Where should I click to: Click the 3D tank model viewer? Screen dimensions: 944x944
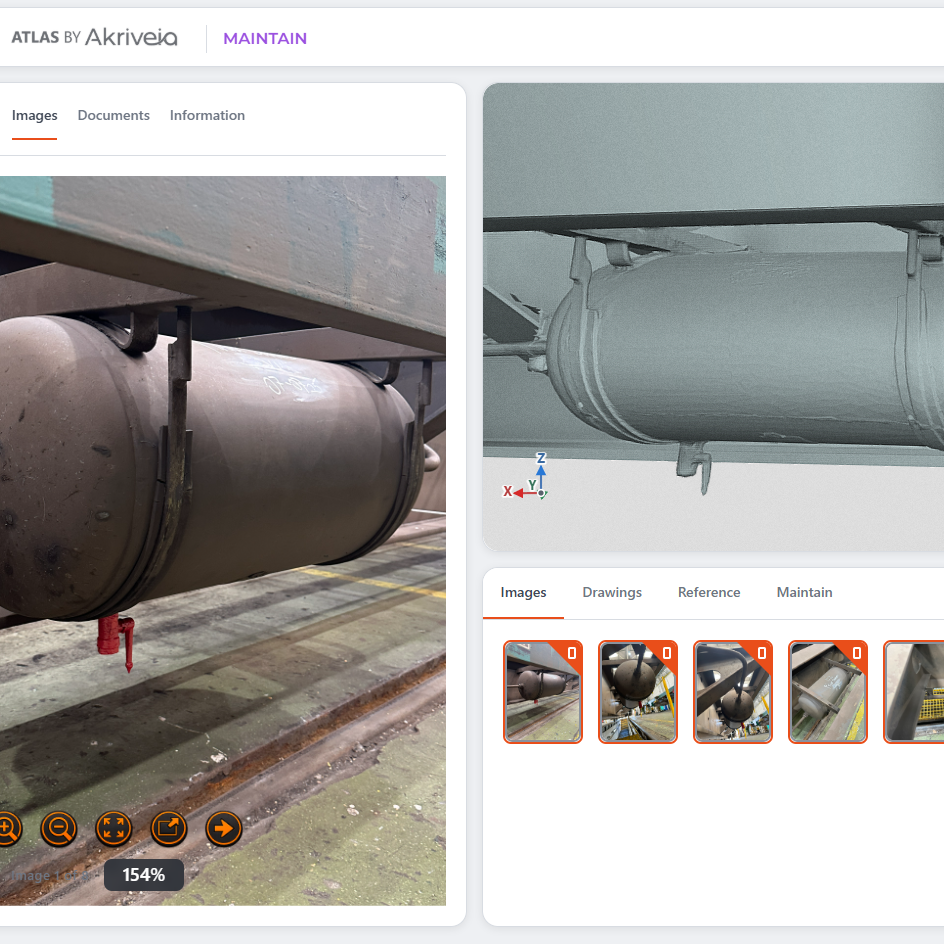[713, 317]
